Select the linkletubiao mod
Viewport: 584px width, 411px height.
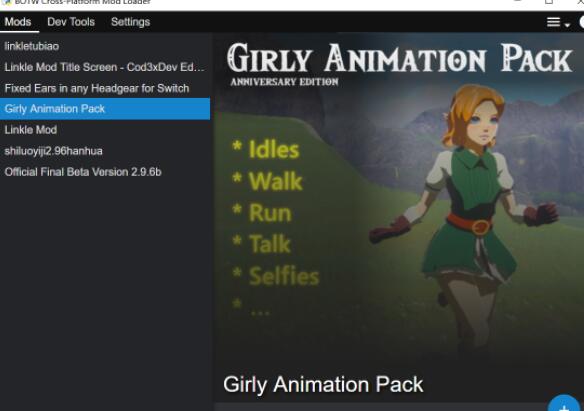coord(105,46)
